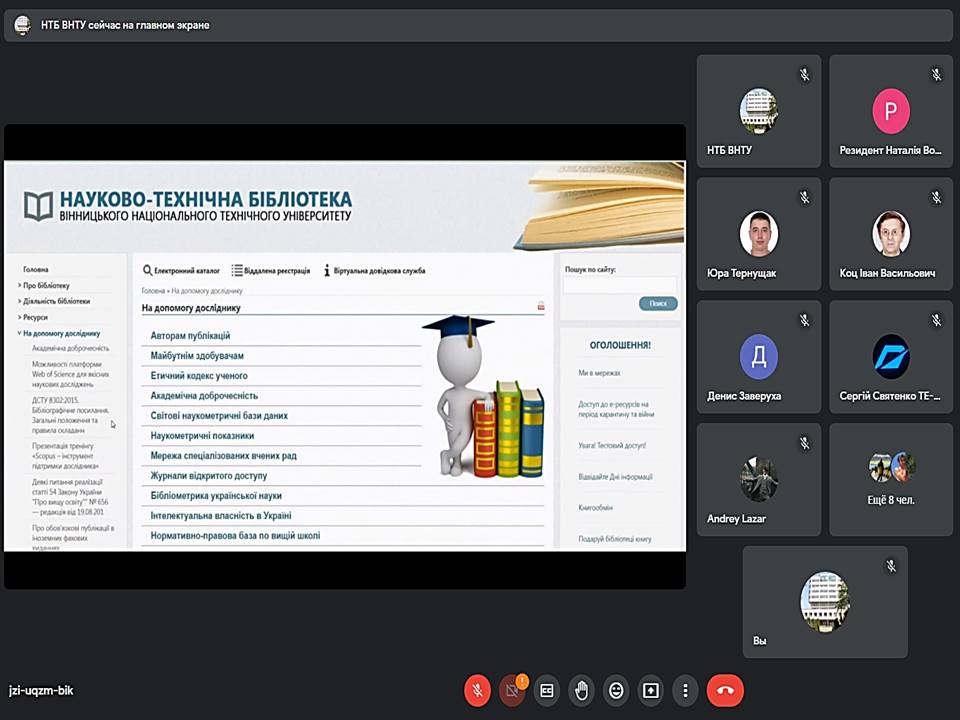Click in the 'Пошук по сайту' search field
The image size is (960, 720).
620,285
